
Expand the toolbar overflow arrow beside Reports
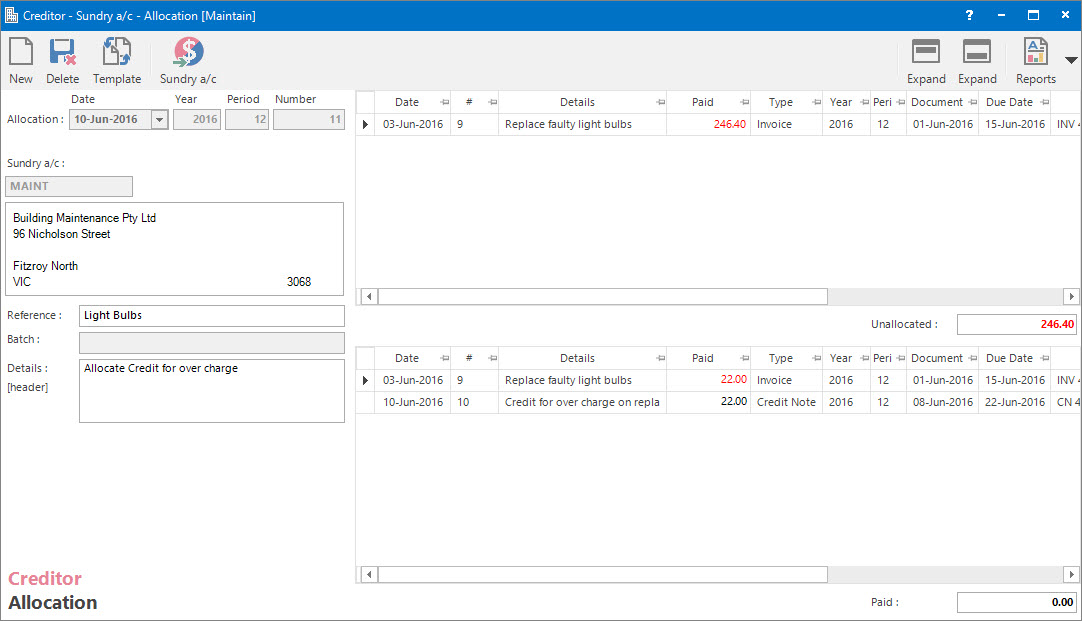pos(1071,61)
